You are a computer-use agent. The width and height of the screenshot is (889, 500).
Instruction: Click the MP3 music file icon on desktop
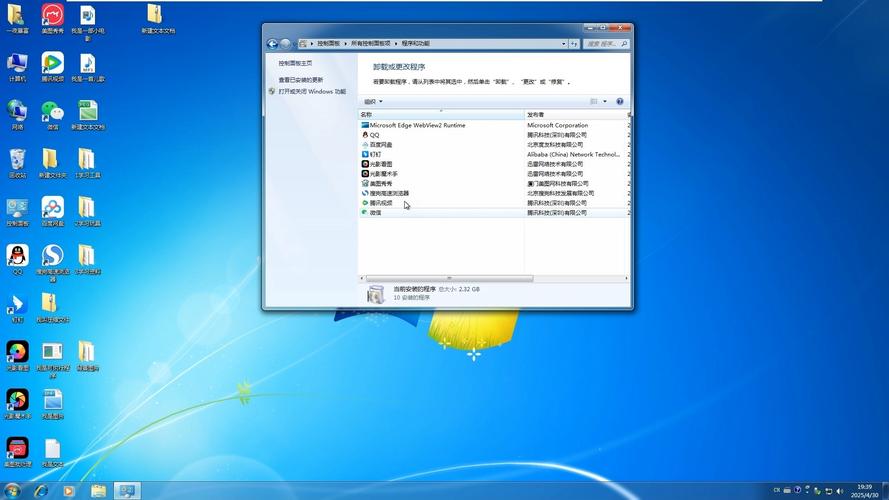(x=87, y=67)
